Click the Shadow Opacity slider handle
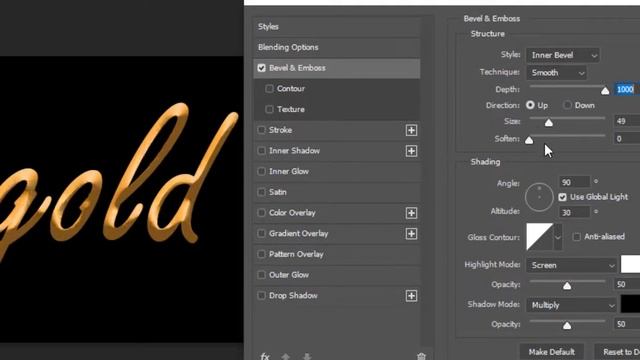This screenshot has height=360, width=640. pos(567,325)
